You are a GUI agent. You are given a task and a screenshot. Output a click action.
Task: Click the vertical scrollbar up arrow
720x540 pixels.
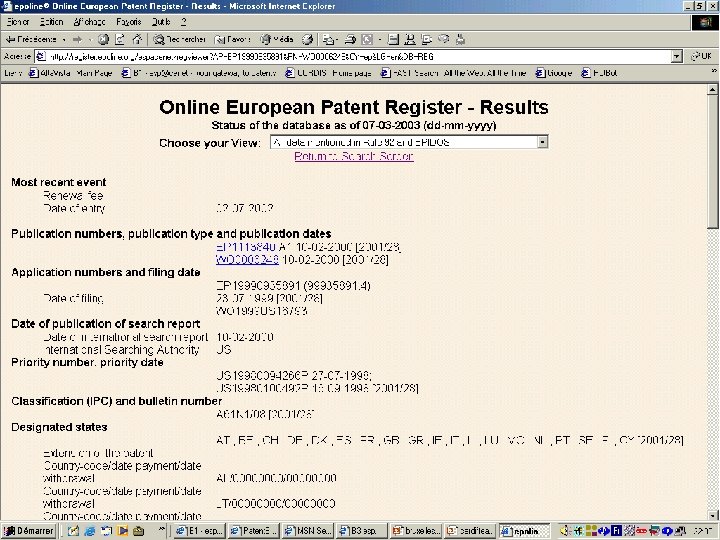click(712, 89)
